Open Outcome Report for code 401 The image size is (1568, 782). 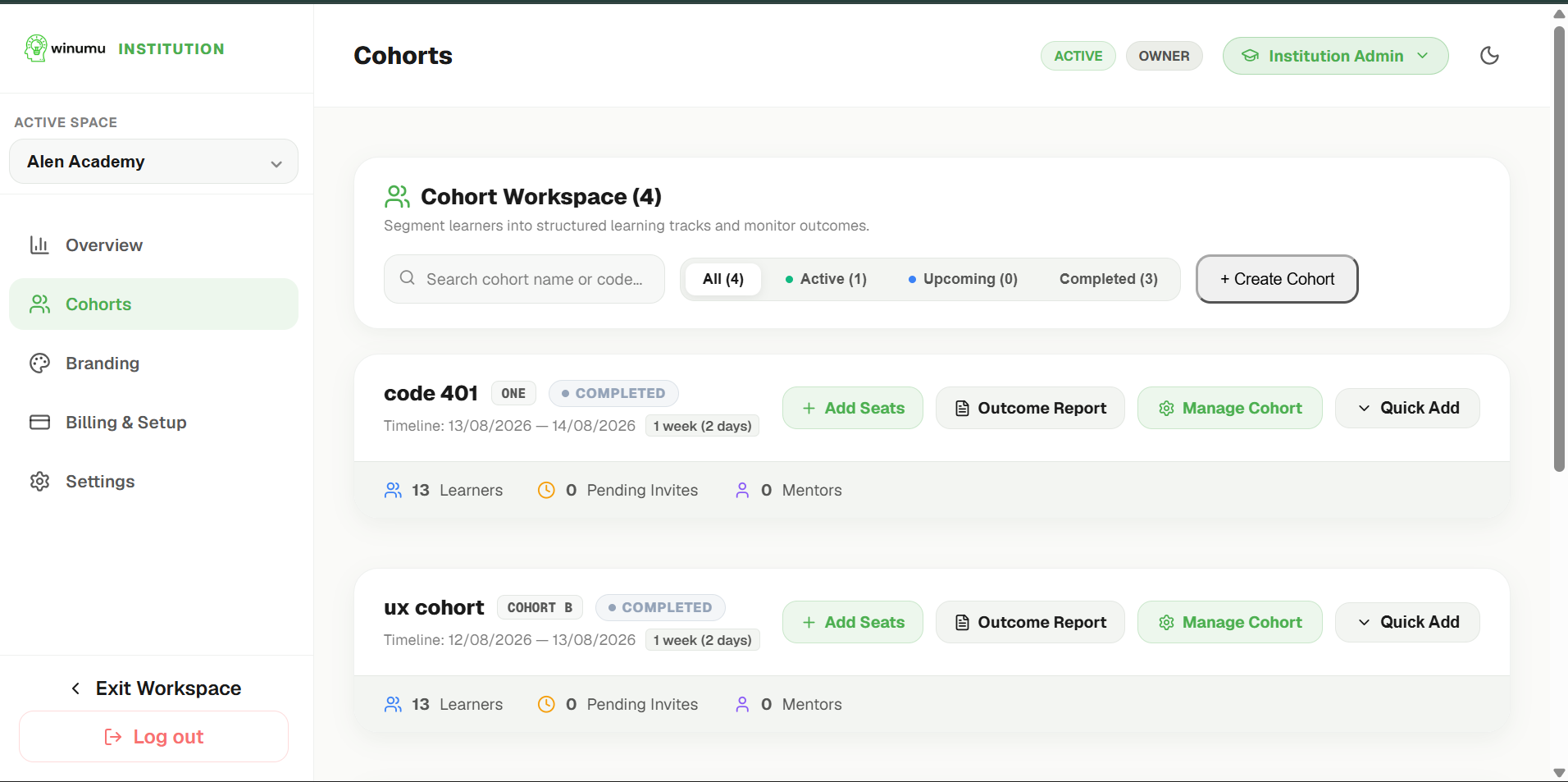click(x=1030, y=408)
